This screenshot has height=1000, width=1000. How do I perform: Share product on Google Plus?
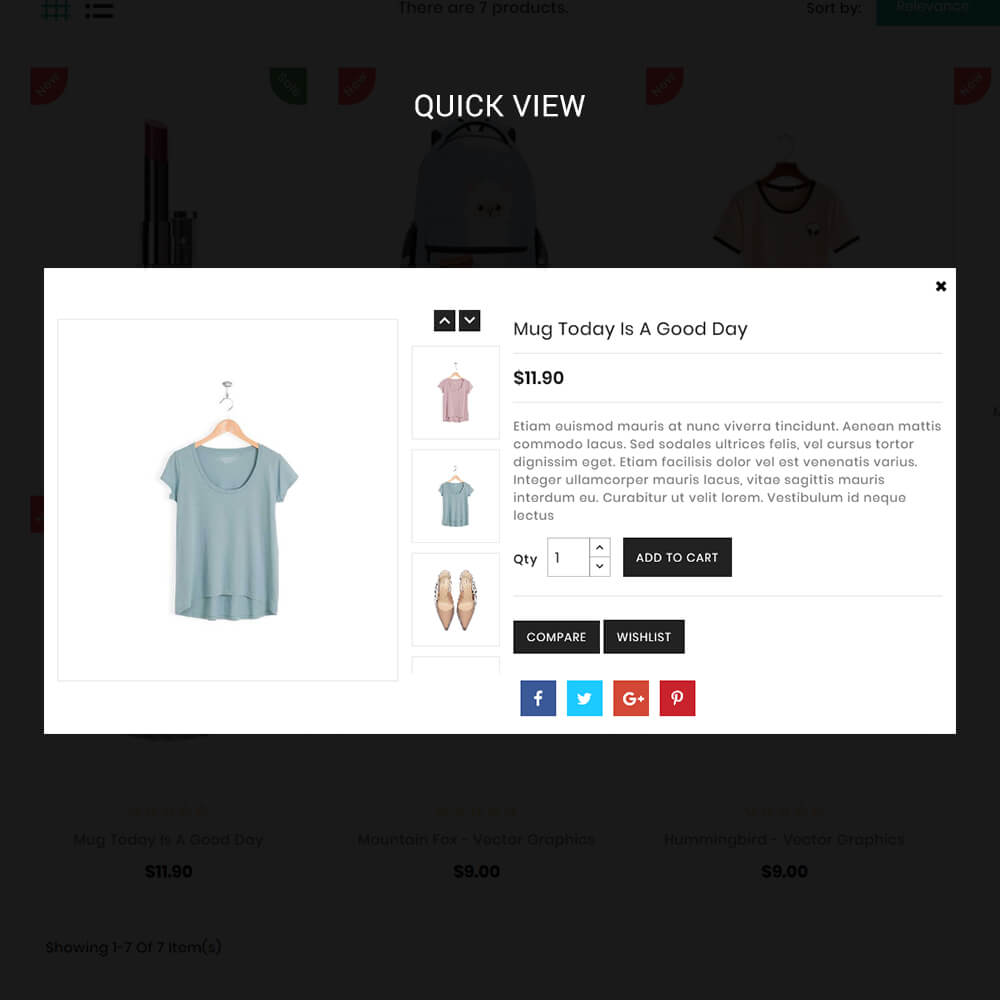[x=631, y=698]
